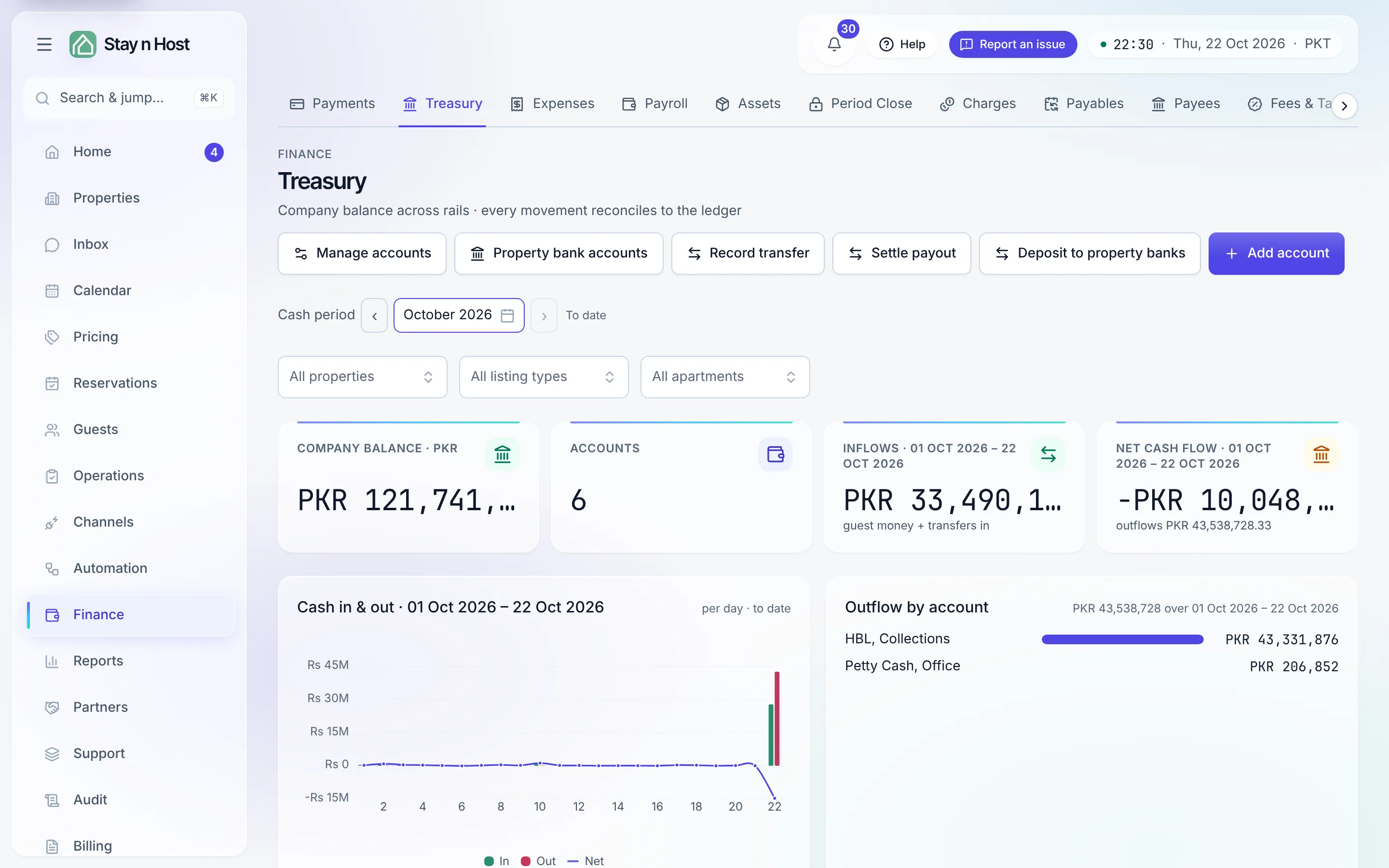1389x868 pixels.
Task: Click the wallet icon on Accounts card
Action: click(x=776, y=454)
